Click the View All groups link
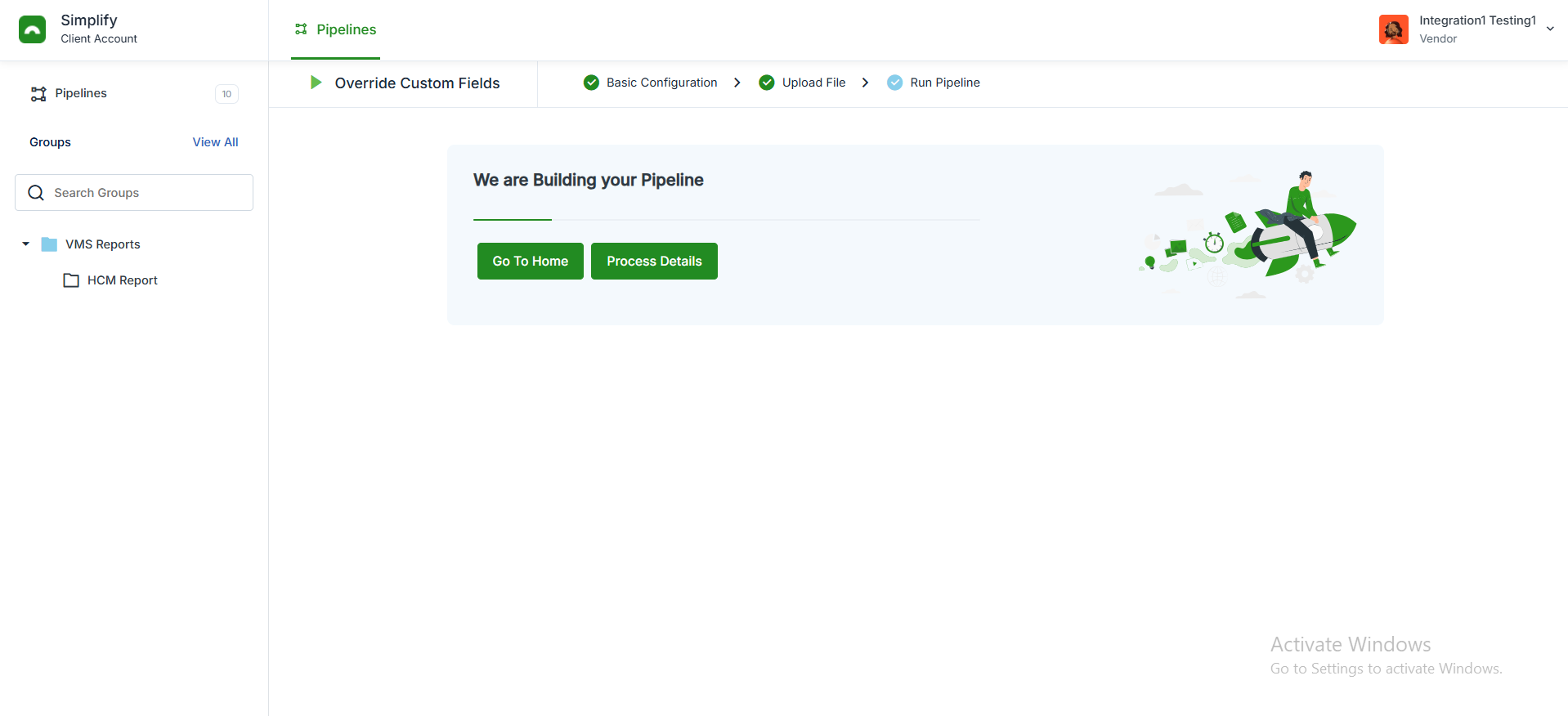Viewport: 1568px width, 716px height. 215,142
